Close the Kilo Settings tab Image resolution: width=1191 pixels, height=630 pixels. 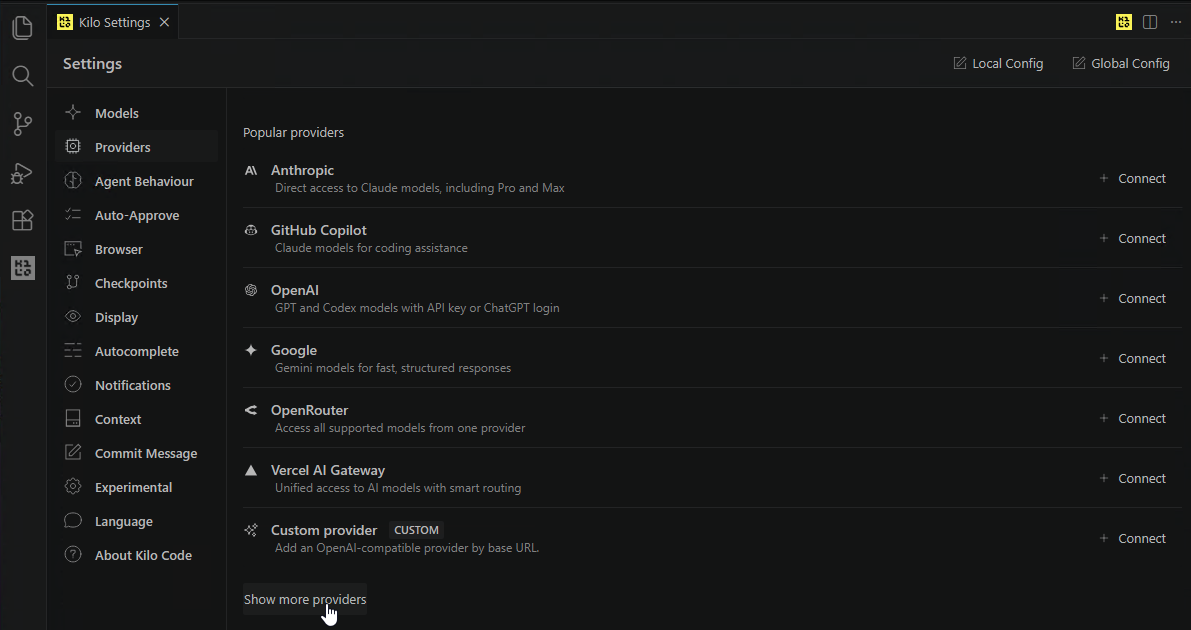(x=164, y=23)
